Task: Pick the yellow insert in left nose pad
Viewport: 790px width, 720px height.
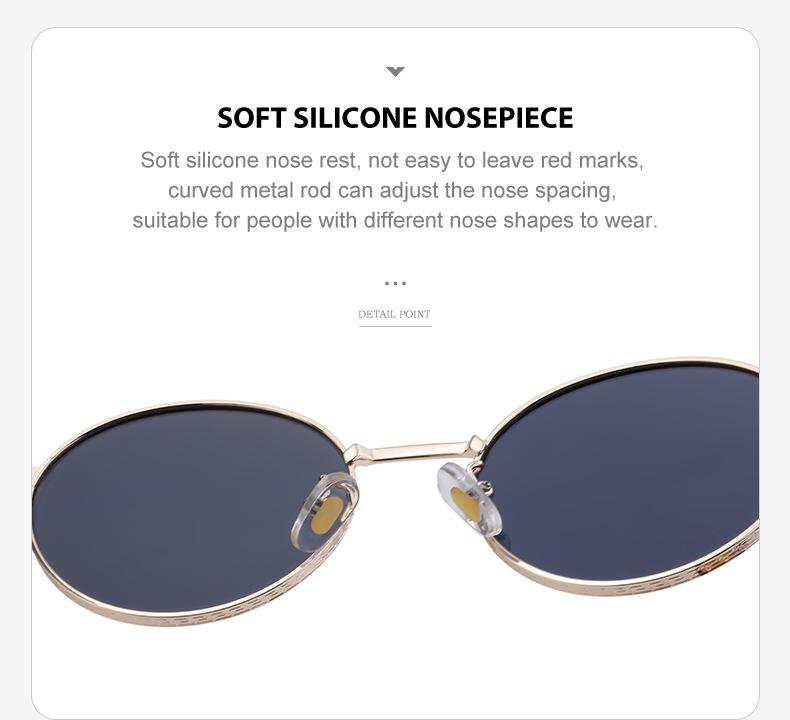Action: tap(327, 515)
